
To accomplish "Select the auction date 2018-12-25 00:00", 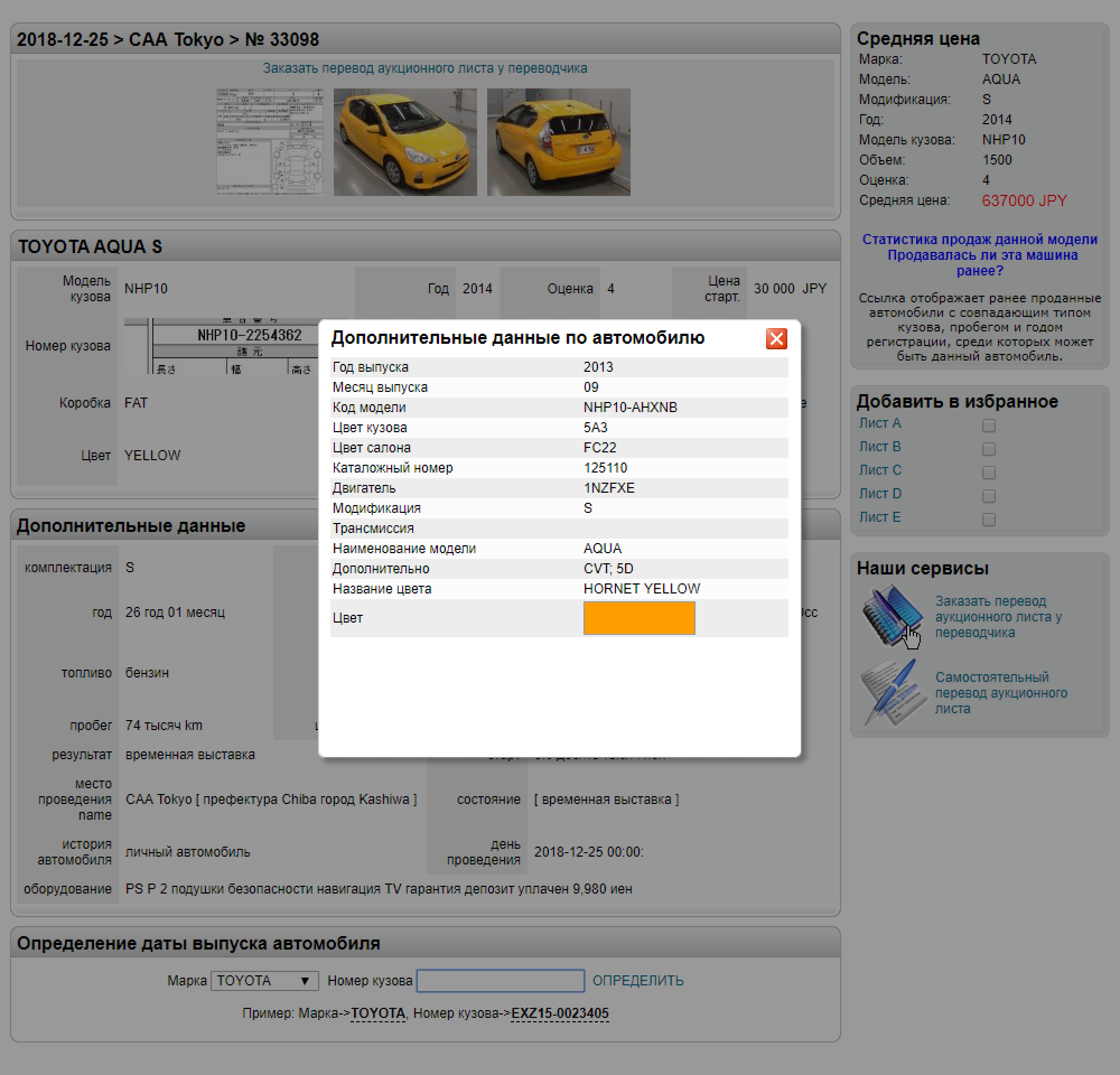I will (x=589, y=852).
